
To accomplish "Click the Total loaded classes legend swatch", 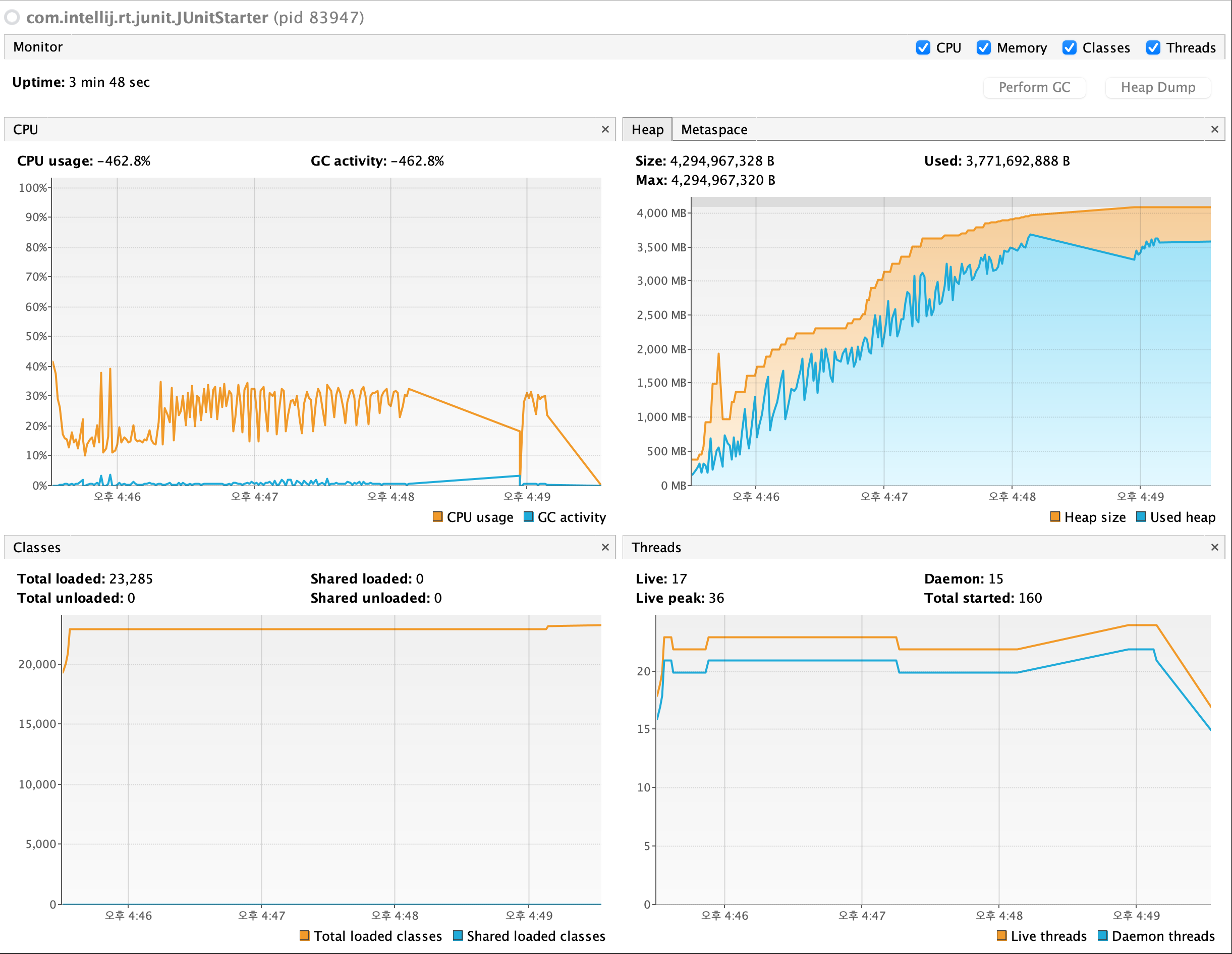I will point(304,935).
